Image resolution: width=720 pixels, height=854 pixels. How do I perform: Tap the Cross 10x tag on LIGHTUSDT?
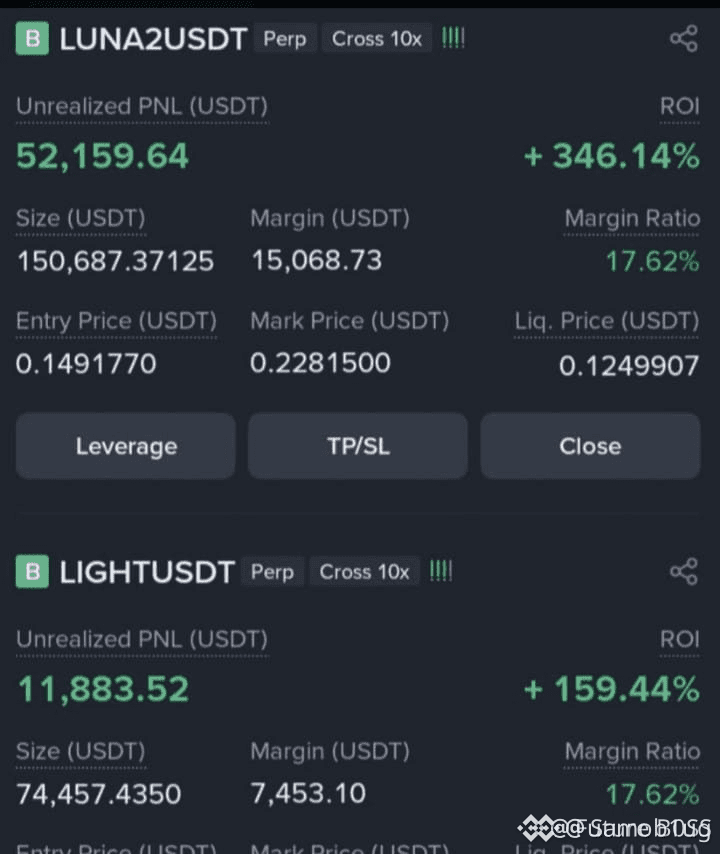tap(364, 571)
